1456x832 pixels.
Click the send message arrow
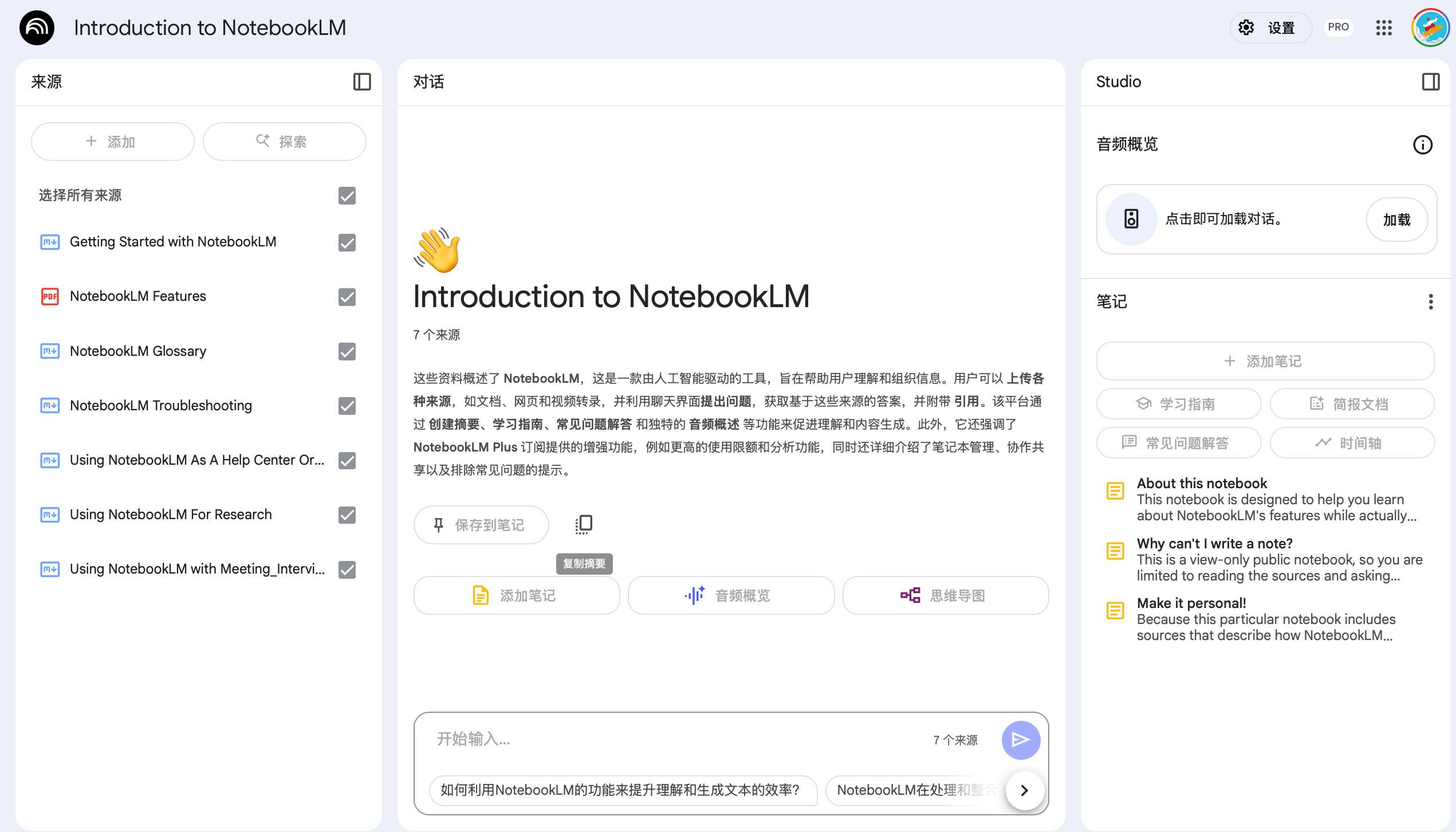tap(1021, 740)
